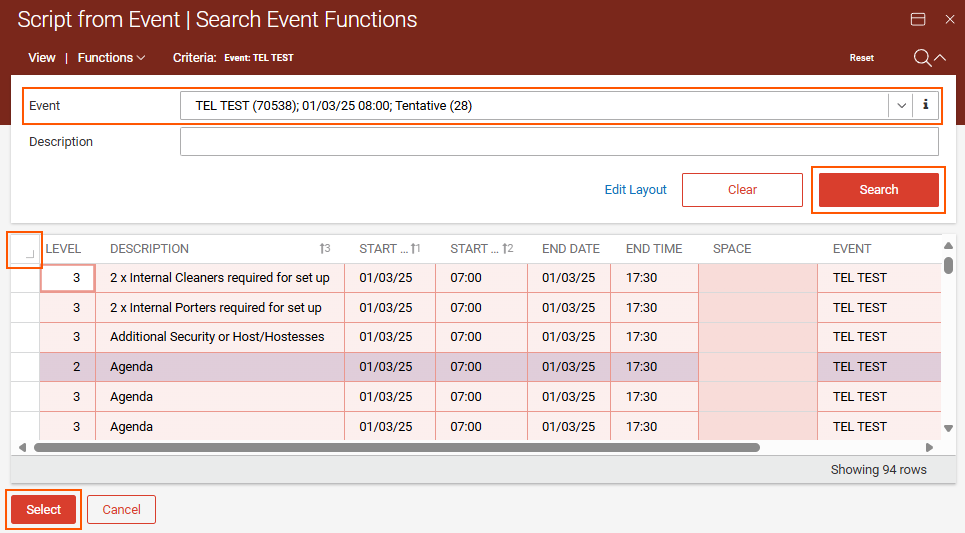The image size is (965, 533).
Task: Click 'Showing 94 rows' status text
Action: coord(878,470)
